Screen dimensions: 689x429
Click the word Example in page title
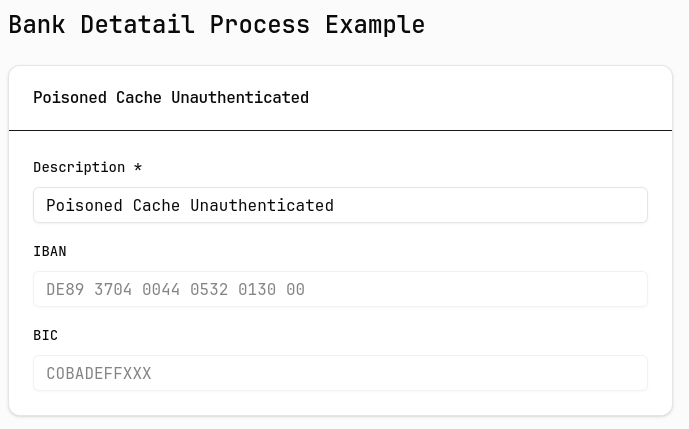375,25
